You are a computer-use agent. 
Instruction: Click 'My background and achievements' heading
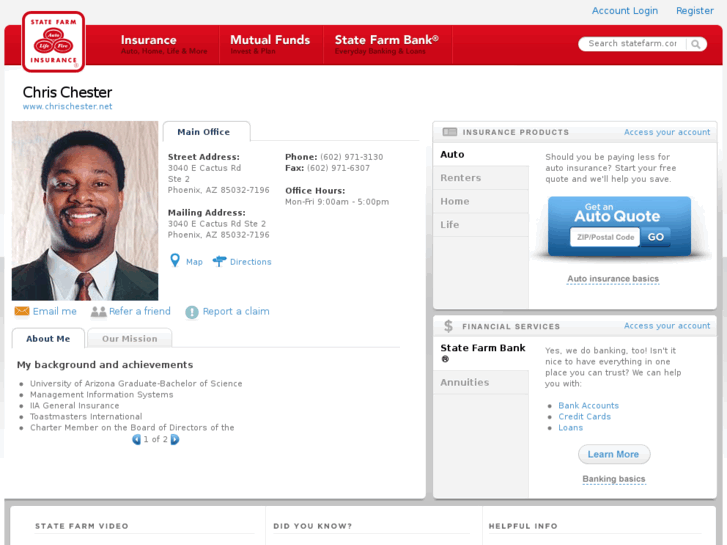pyautogui.click(x=105, y=365)
